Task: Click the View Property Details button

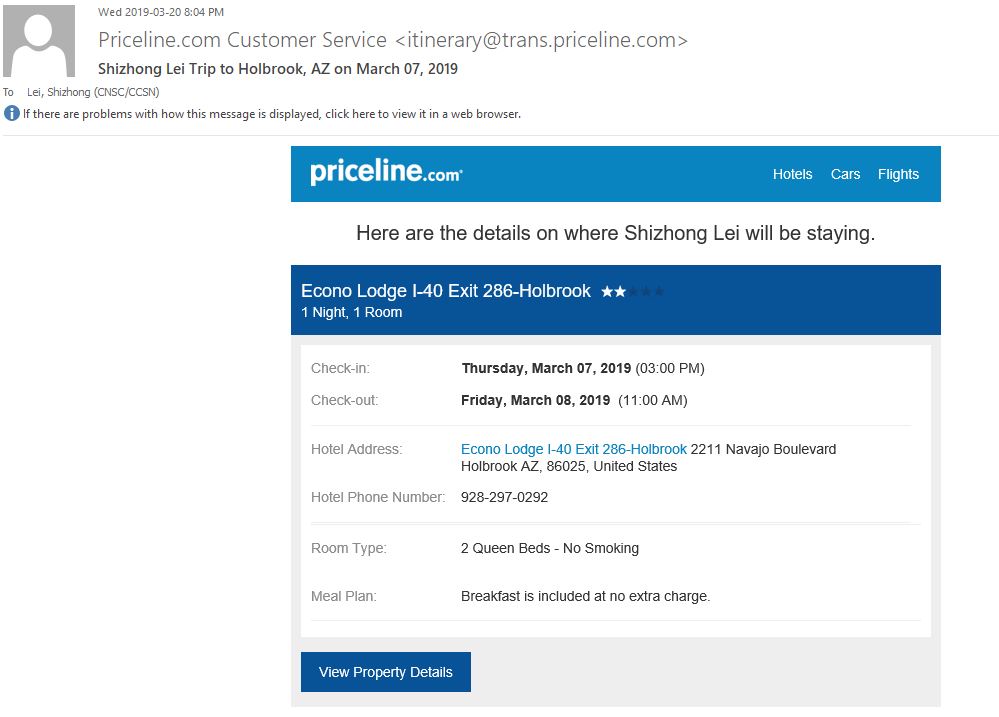Action: pyautogui.click(x=385, y=672)
